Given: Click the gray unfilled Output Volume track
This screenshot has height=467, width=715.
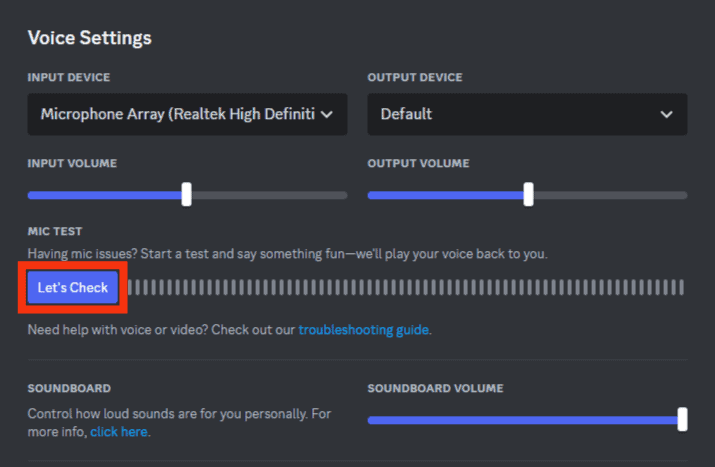Looking at the screenshot, I should (x=611, y=195).
